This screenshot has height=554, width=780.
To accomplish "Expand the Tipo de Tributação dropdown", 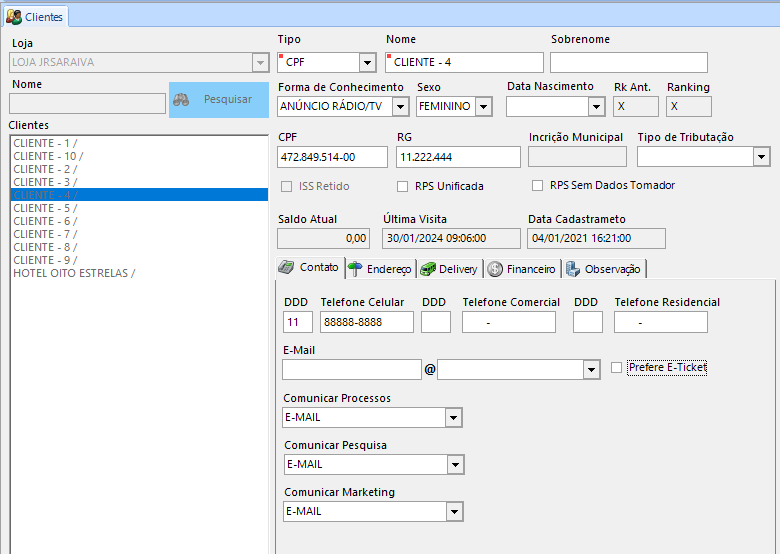I will (x=761, y=157).
